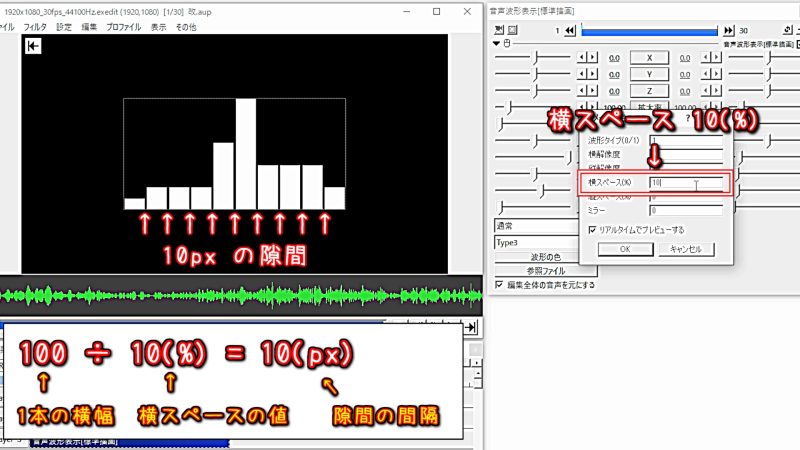
Task: Confirm with the OK button
Action: [x=625, y=249]
